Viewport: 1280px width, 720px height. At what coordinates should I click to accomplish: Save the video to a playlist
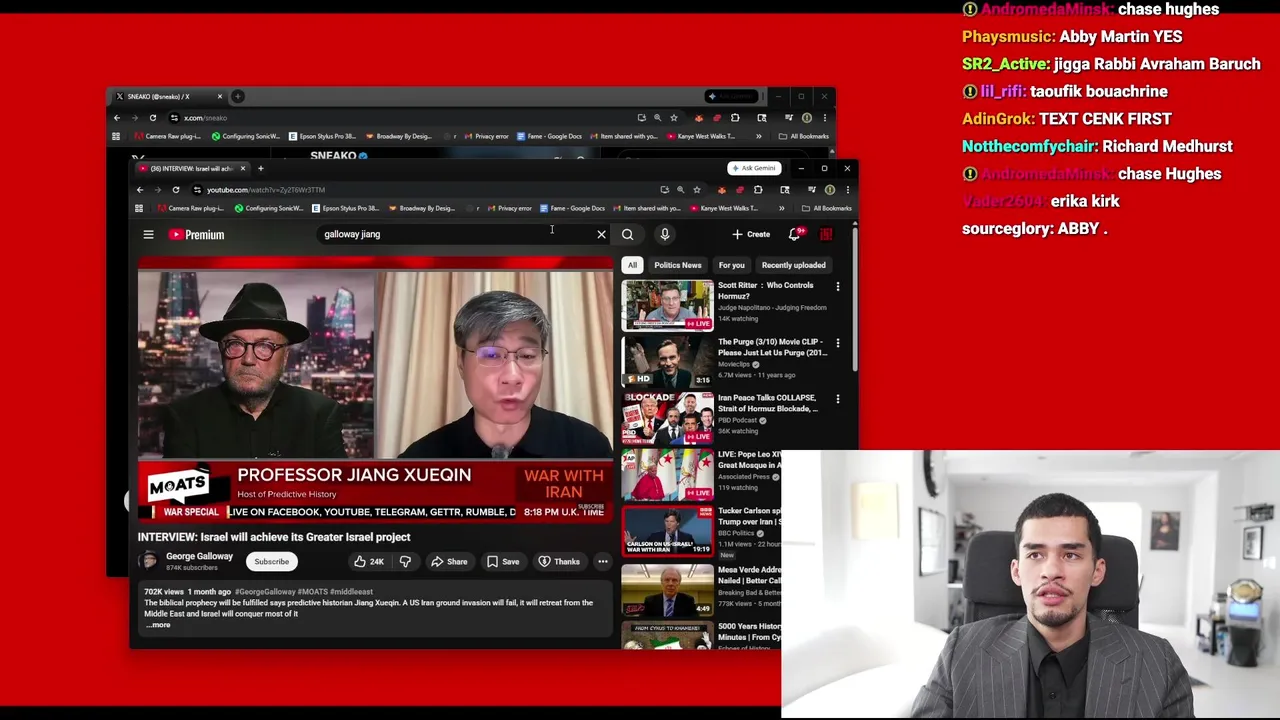click(503, 561)
